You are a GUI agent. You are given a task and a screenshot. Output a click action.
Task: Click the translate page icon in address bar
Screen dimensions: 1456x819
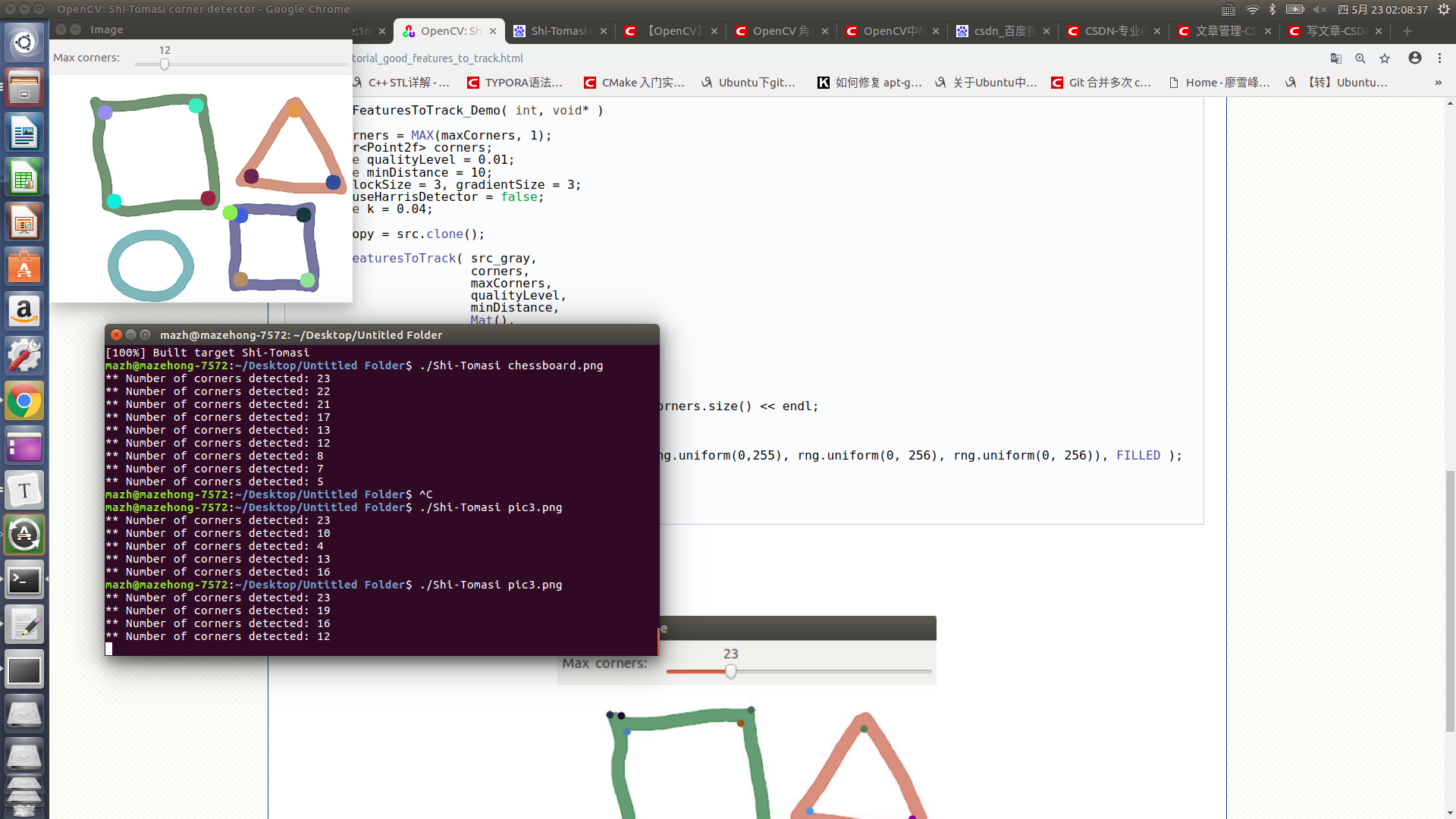click(x=1335, y=58)
